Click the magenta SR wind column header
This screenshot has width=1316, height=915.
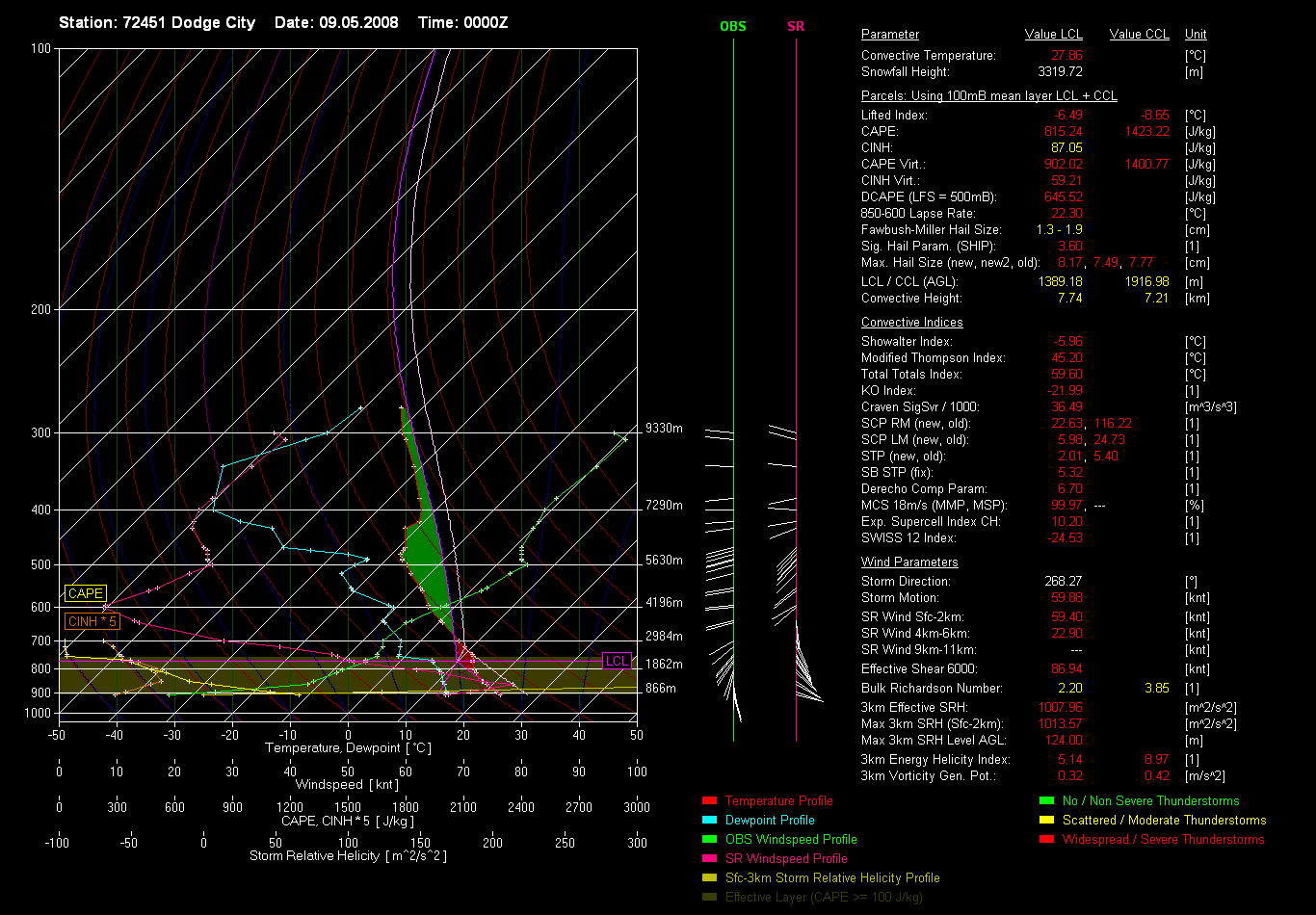pos(796,27)
